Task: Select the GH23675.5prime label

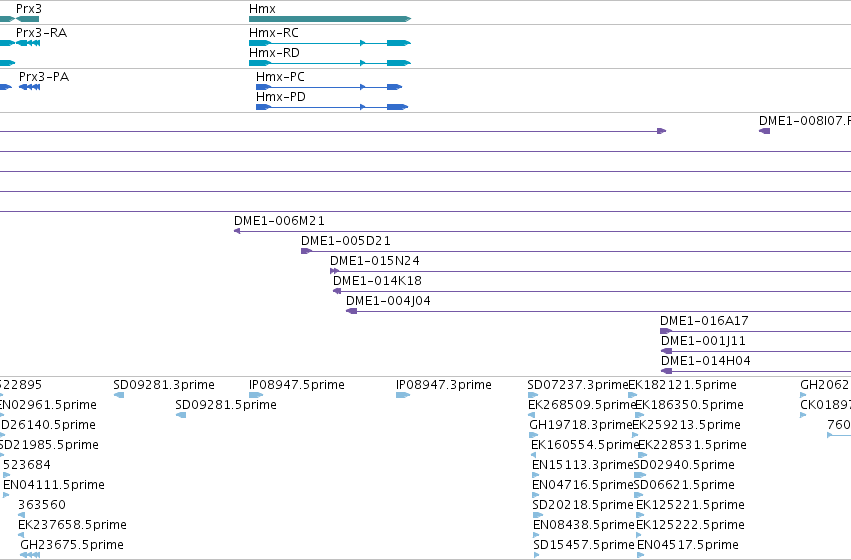Action: [72, 545]
